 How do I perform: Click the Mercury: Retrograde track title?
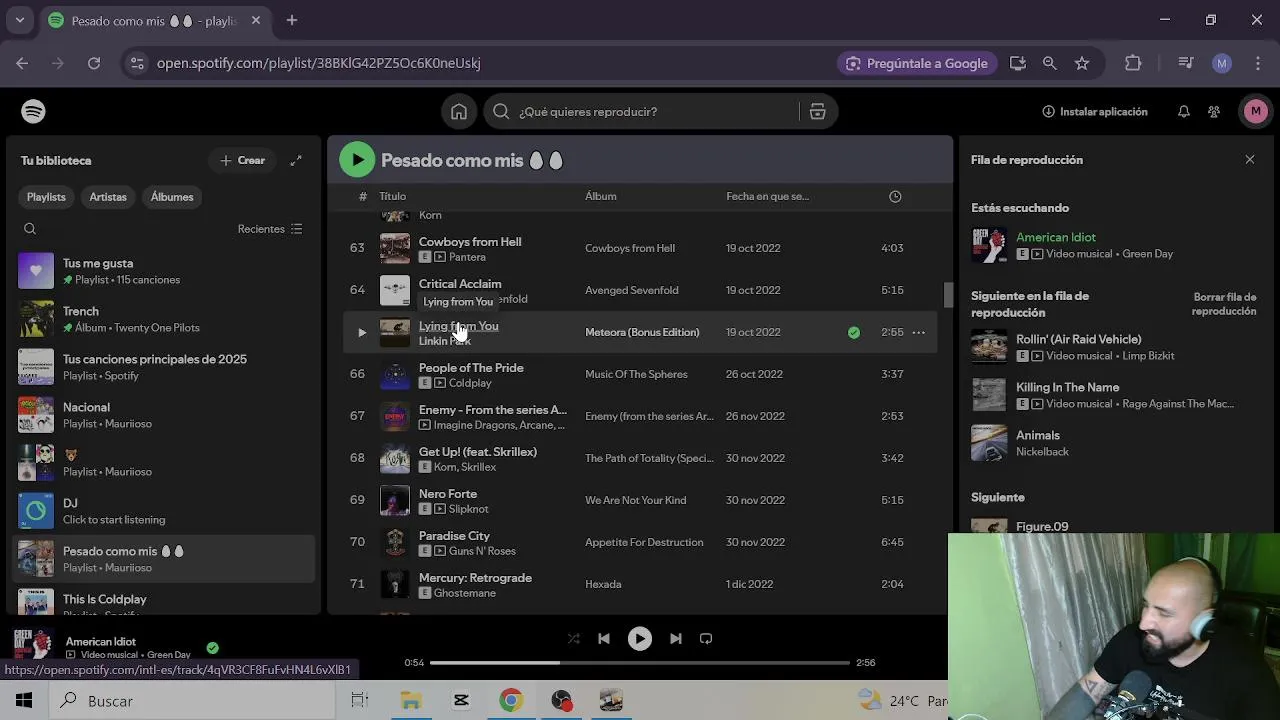point(475,578)
